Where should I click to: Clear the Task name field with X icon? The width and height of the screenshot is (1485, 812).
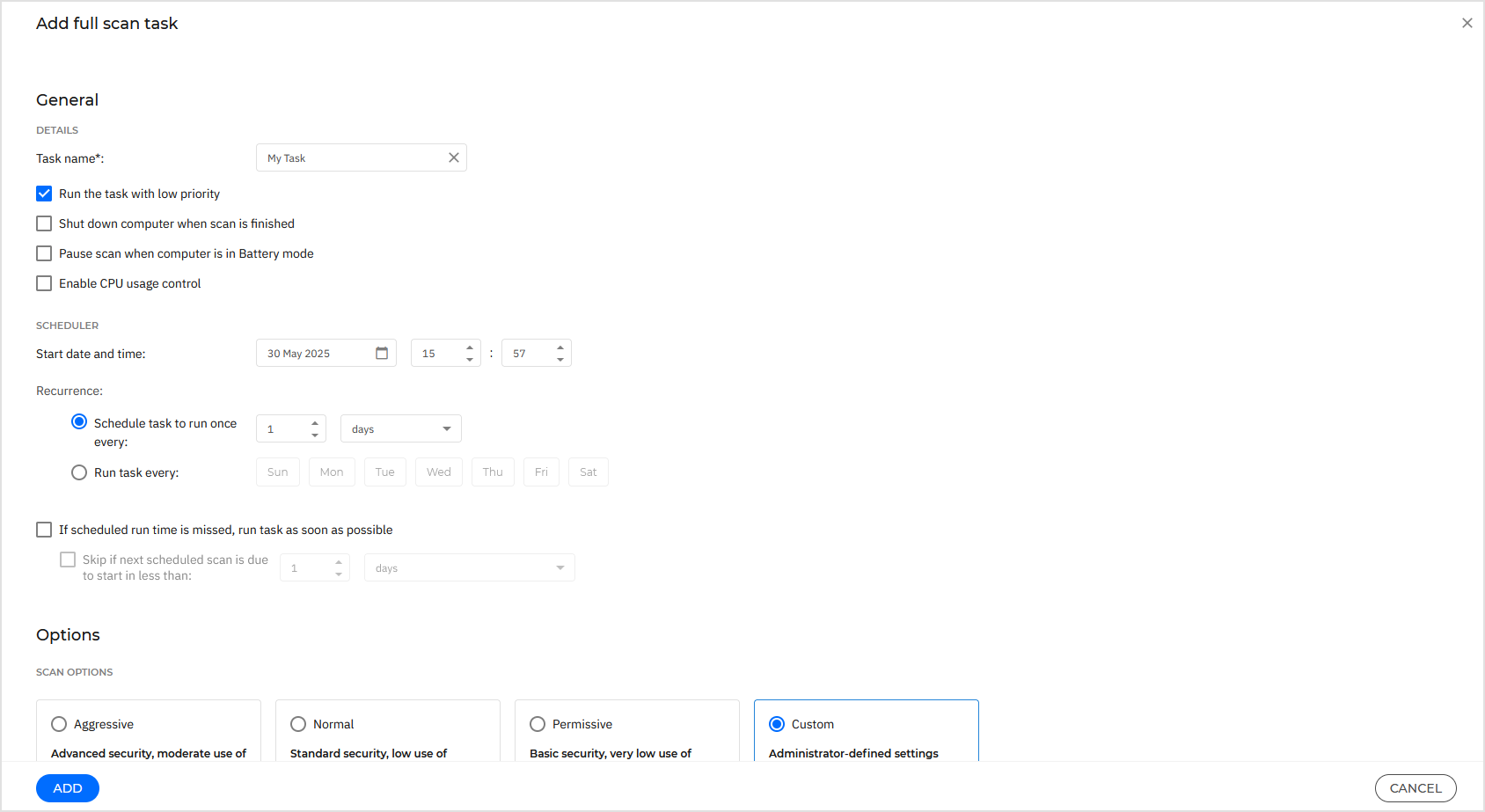(454, 157)
